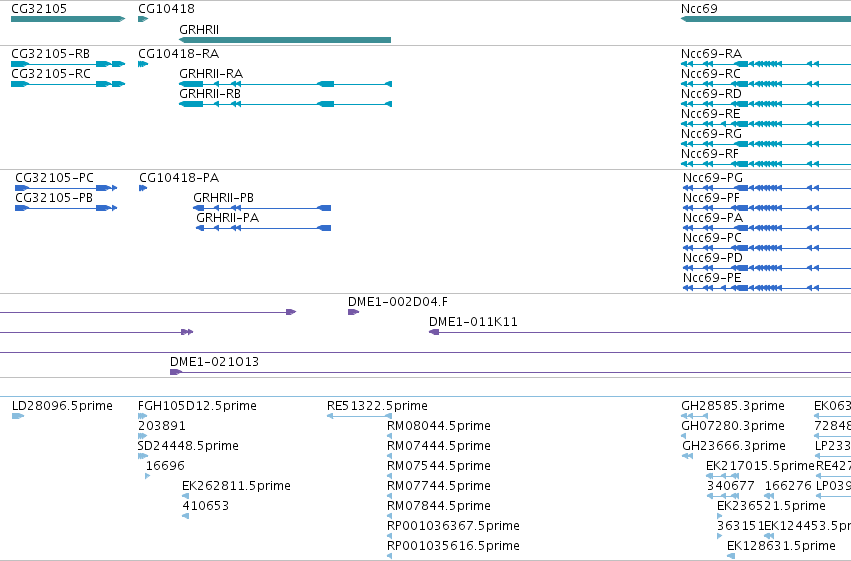Click the Ncc69-PA protein label
The image size is (851, 561).
(x=713, y=218)
